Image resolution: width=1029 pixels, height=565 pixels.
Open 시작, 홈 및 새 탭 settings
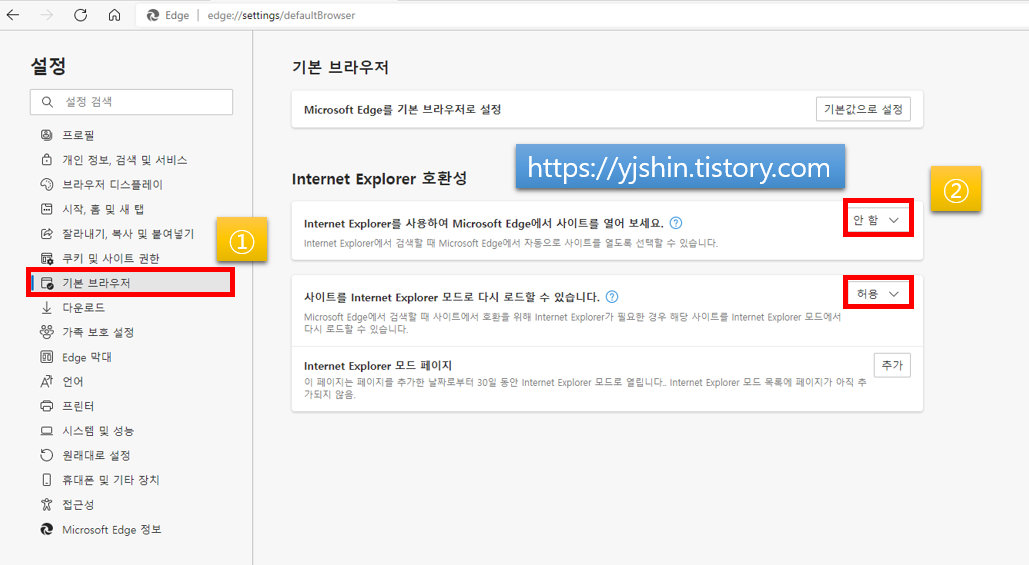click(x=103, y=209)
